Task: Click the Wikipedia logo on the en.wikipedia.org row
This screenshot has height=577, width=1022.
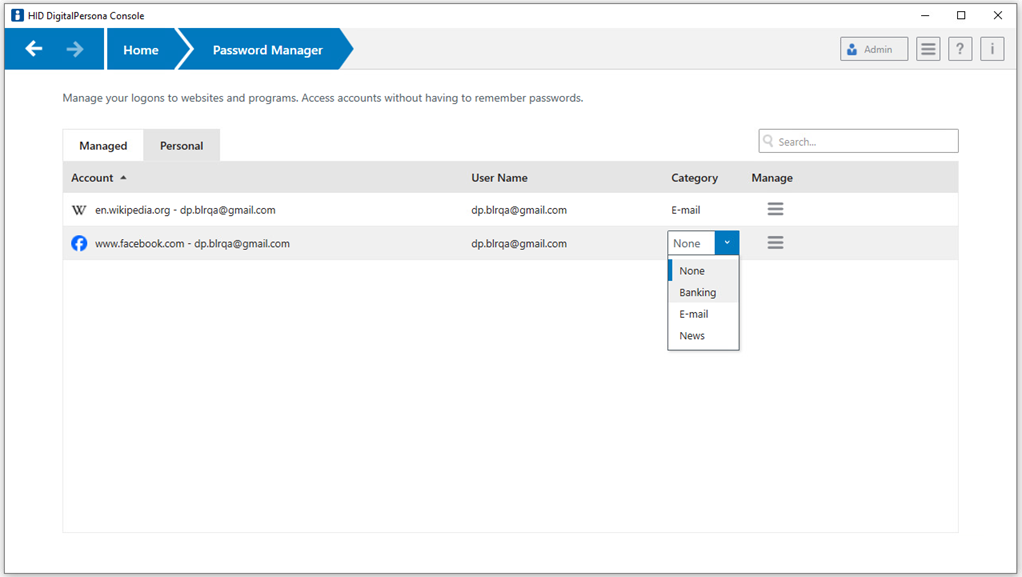Action: coord(78,210)
